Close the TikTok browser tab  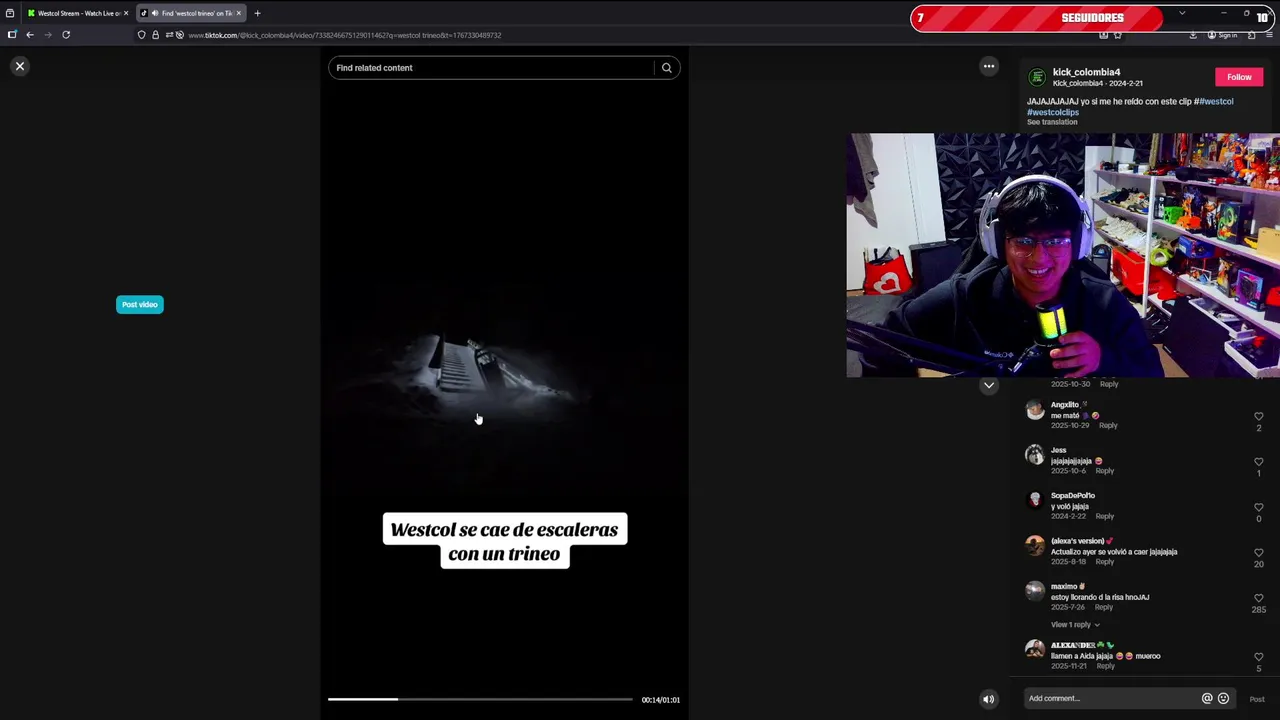[238, 13]
